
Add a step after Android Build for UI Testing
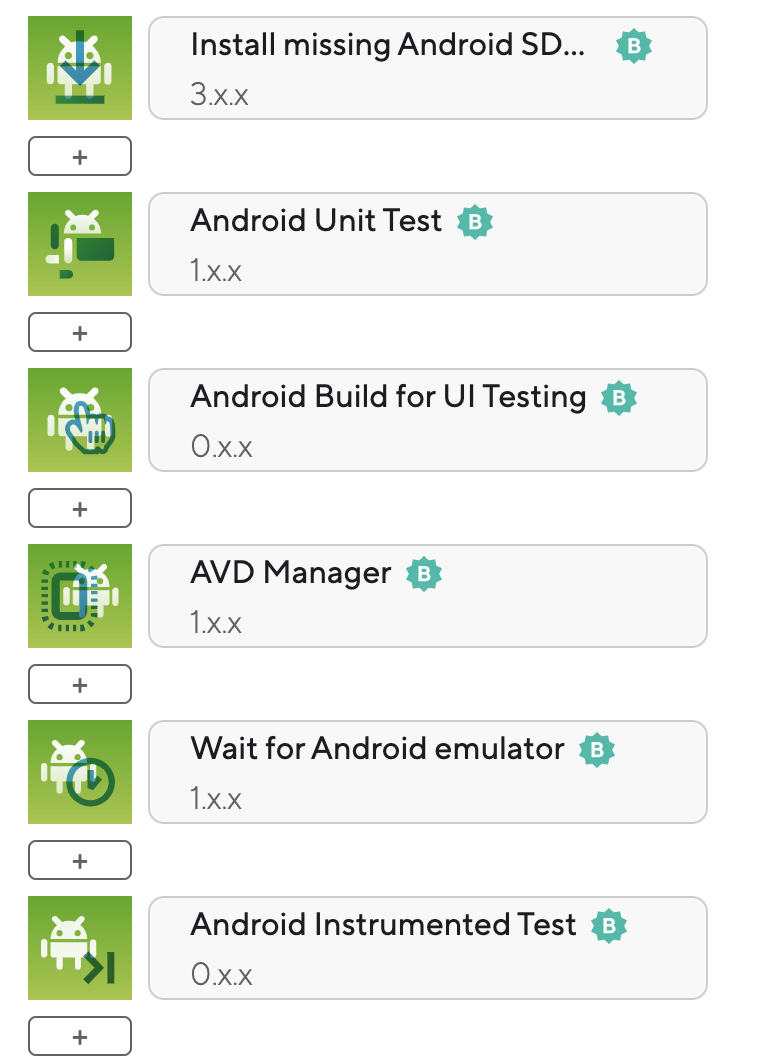[x=80, y=508]
